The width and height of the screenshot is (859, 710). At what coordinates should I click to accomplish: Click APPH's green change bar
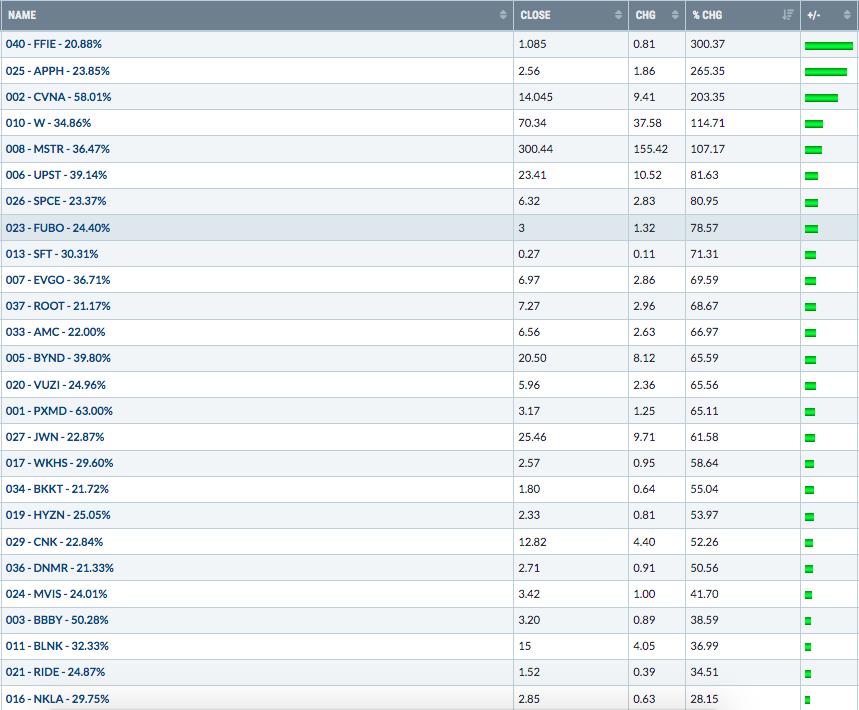tap(826, 72)
